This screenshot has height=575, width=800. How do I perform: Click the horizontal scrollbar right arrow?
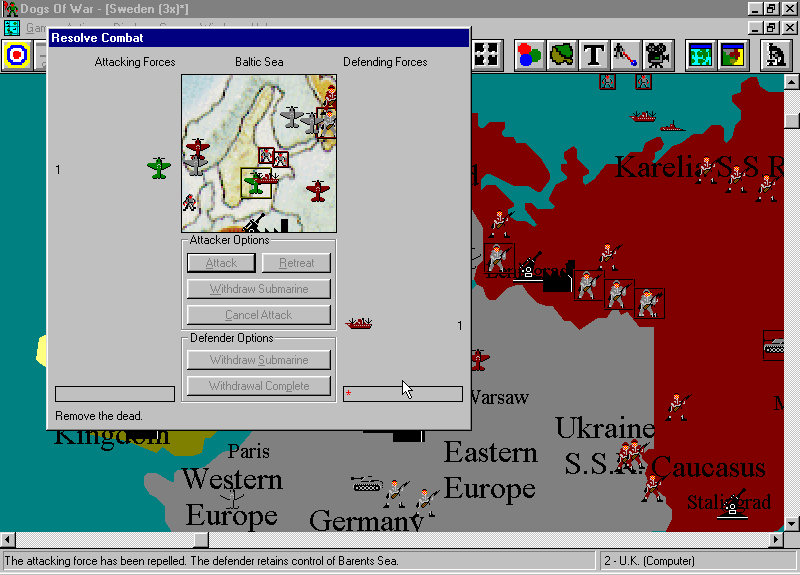[x=777, y=539]
